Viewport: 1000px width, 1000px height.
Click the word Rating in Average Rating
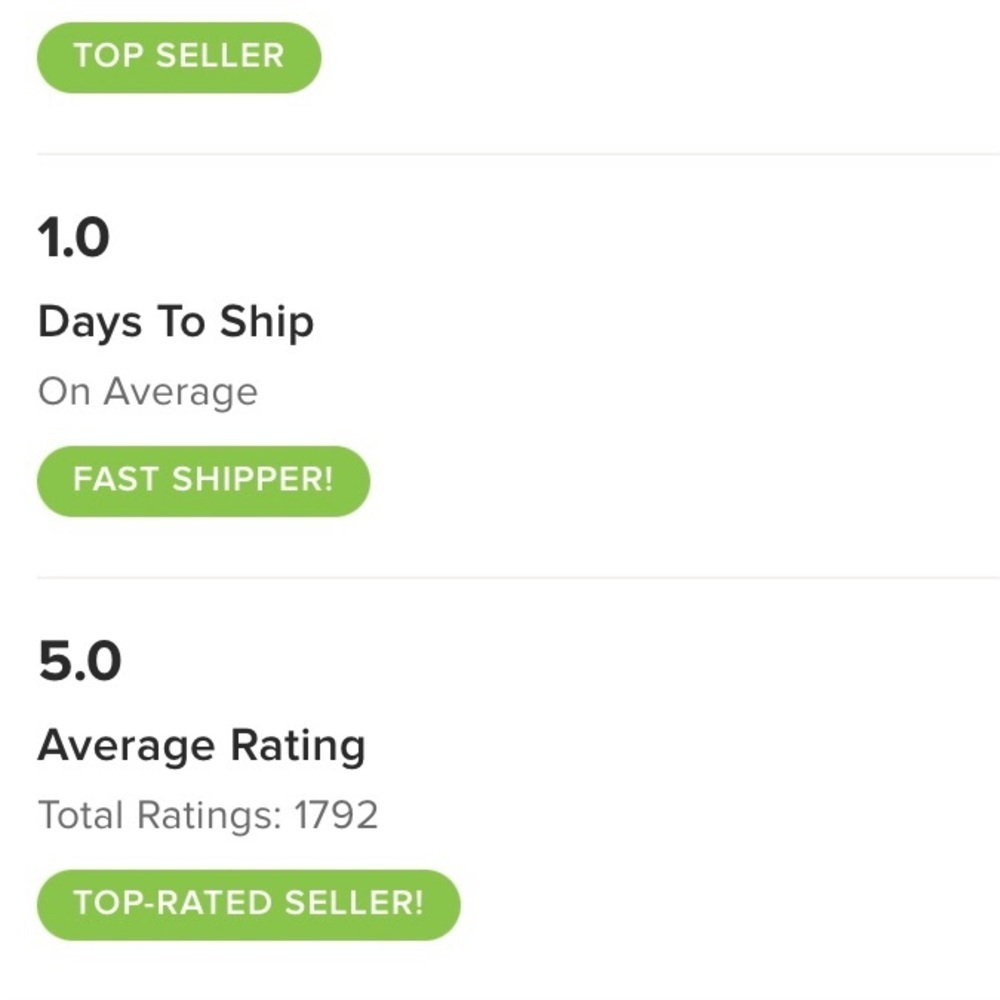pos(298,747)
